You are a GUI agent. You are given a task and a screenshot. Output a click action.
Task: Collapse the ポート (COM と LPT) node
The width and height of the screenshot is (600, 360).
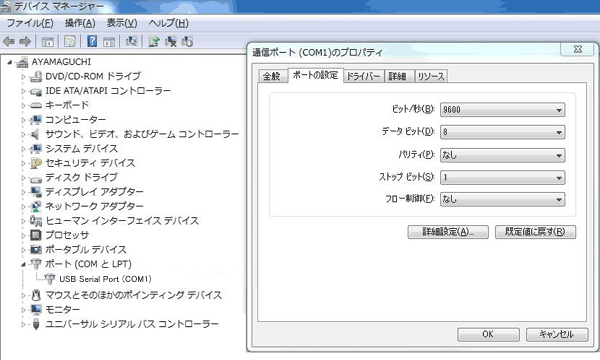click(x=23, y=264)
